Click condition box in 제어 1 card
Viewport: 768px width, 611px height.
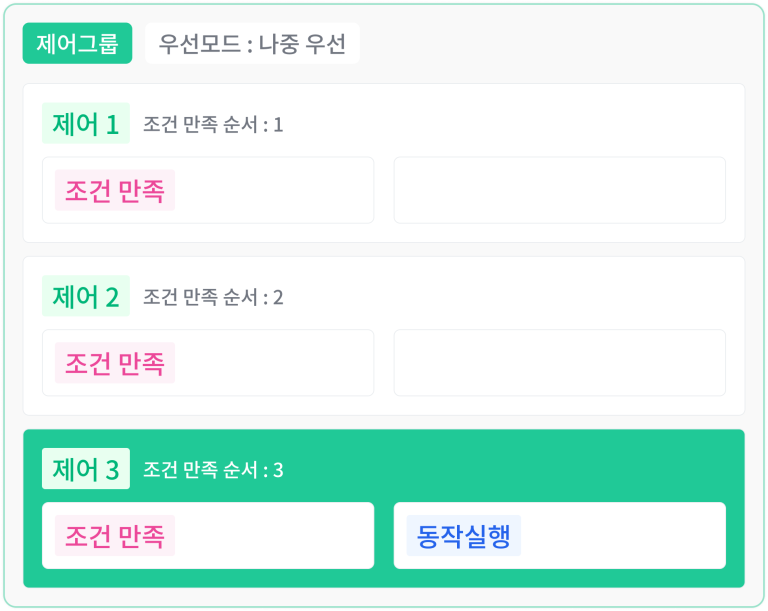click(x=208, y=190)
